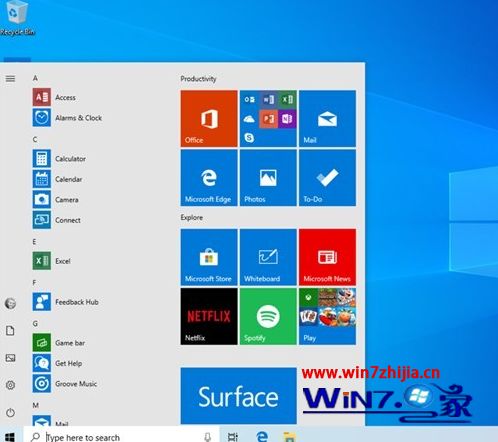Open the Photos tile
The width and height of the screenshot is (498, 442).
[x=268, y=178]
